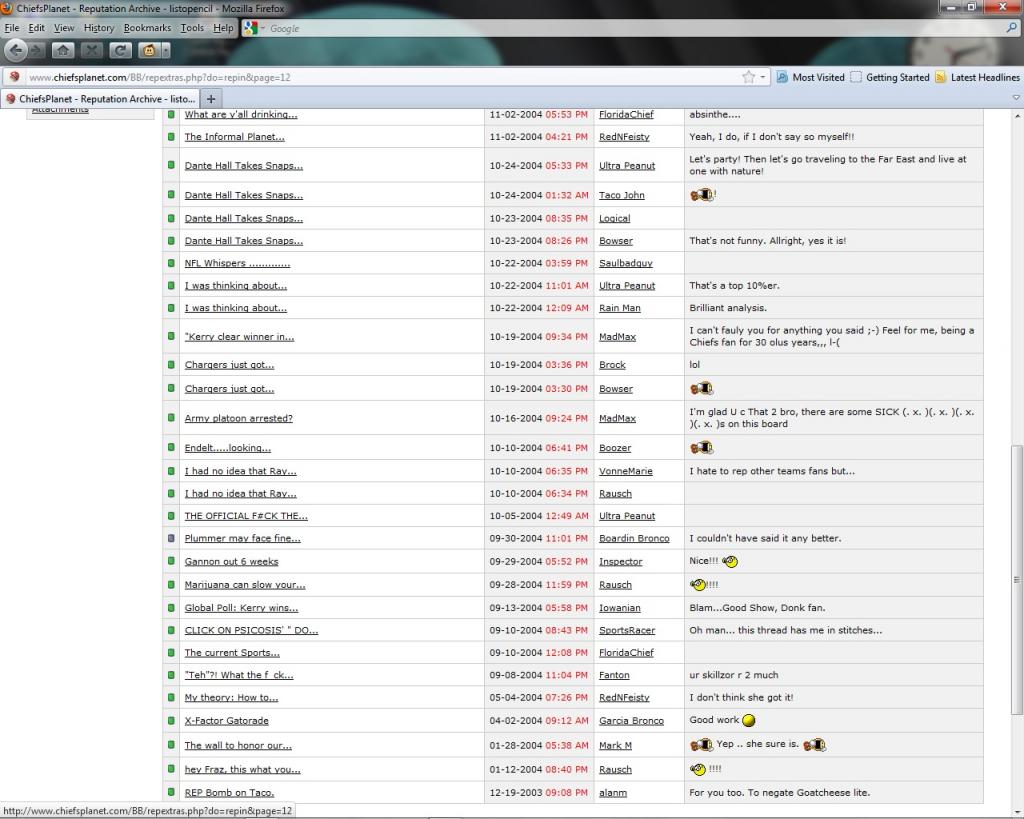Click the Google search engine icon
This screenshot has width=1024, height=819.
pyautogui.click(x=250, y=28)
